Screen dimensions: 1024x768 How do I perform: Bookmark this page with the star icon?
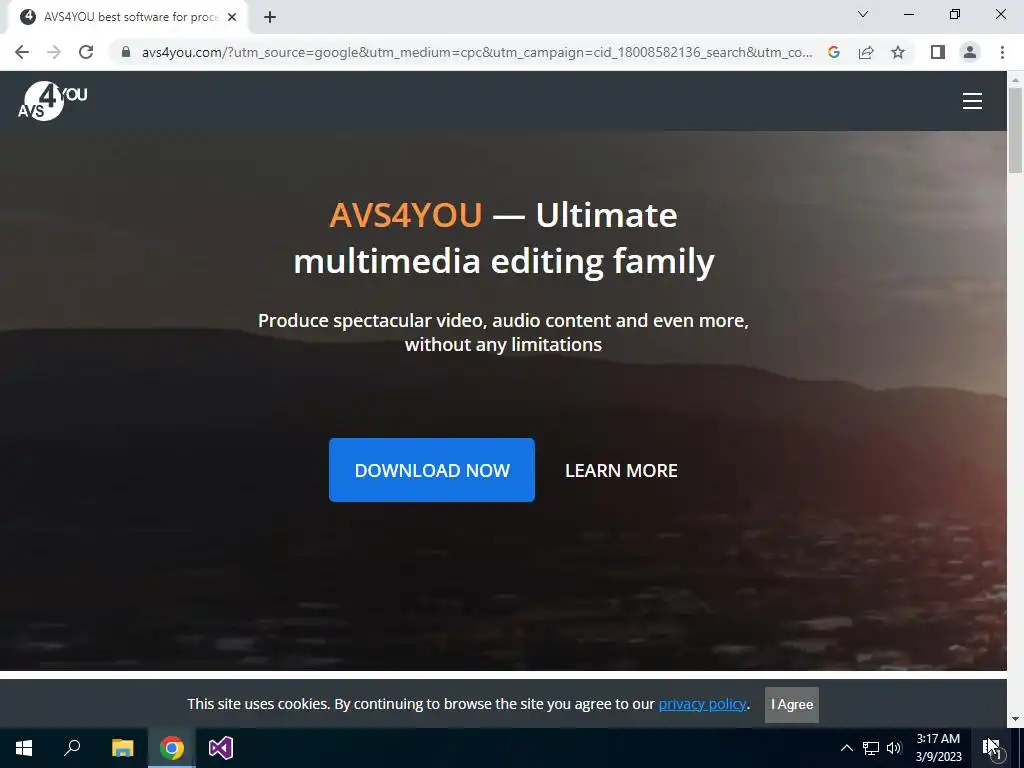tap(898, 52)
